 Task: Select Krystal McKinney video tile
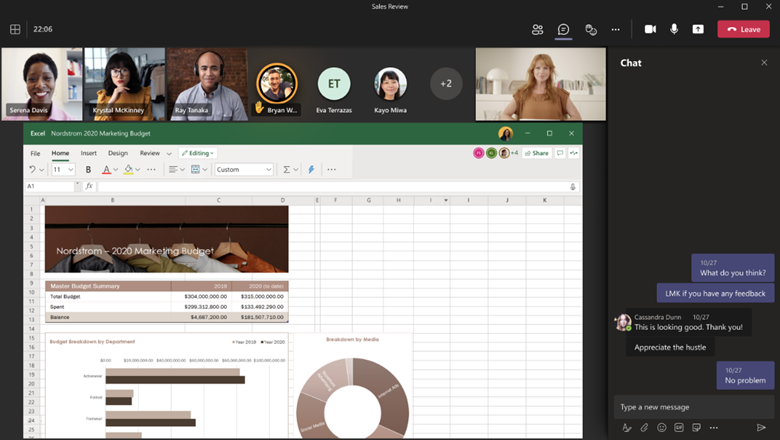click(124, 84)
